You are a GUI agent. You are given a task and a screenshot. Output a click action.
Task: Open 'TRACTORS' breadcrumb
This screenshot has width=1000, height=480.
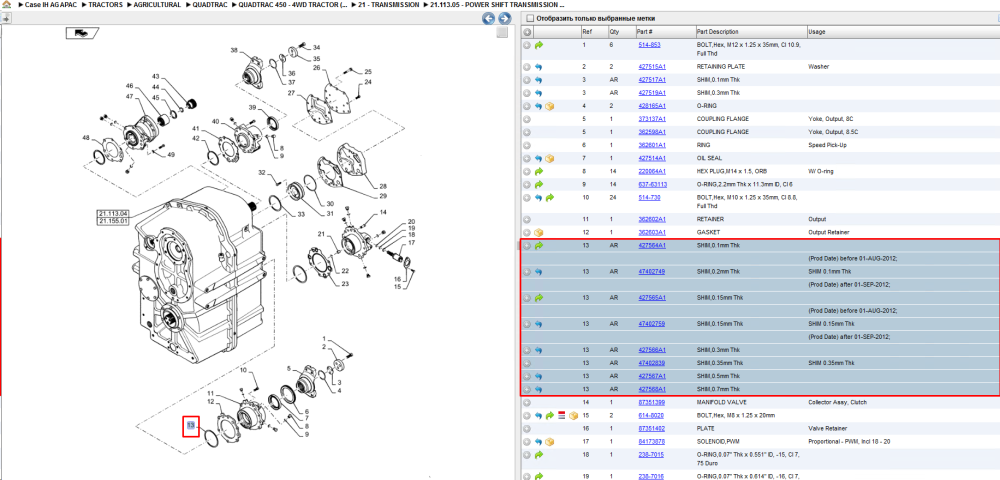coord(105,4)
